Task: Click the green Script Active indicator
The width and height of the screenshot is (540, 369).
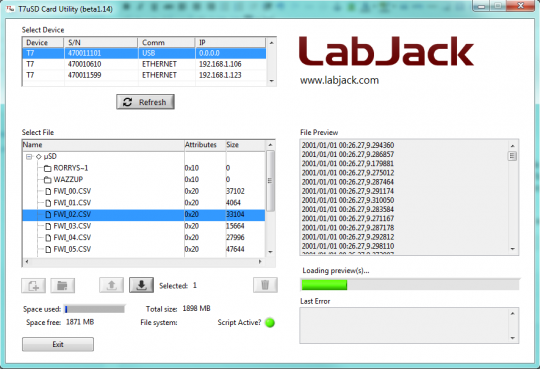Action: 270,322
